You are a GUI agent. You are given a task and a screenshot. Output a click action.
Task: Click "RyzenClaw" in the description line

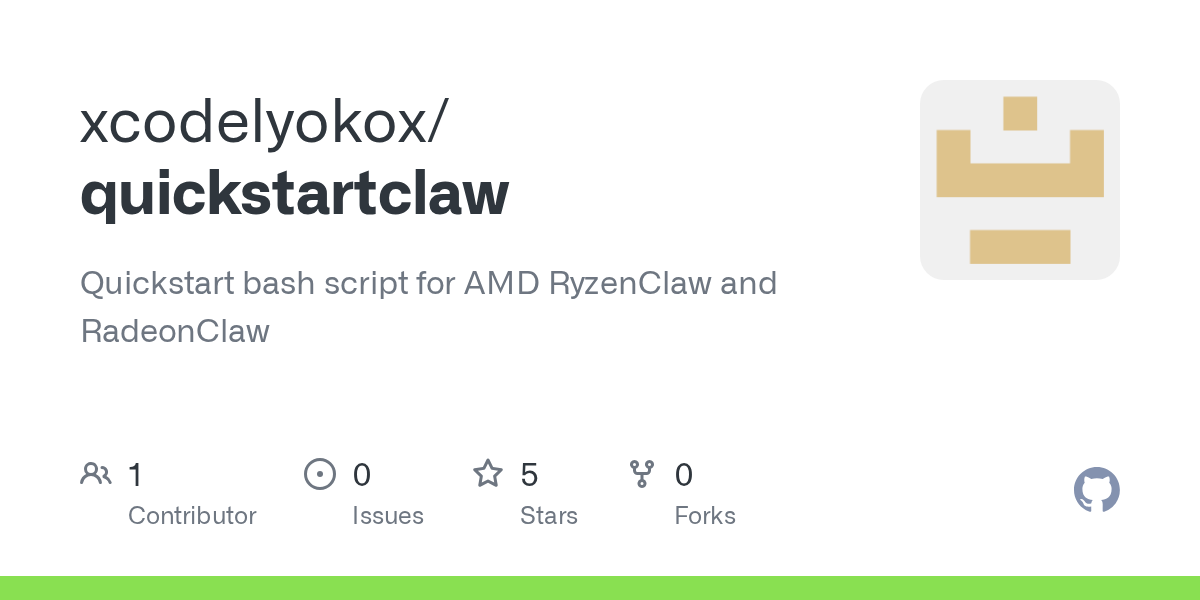coord(630,284)
